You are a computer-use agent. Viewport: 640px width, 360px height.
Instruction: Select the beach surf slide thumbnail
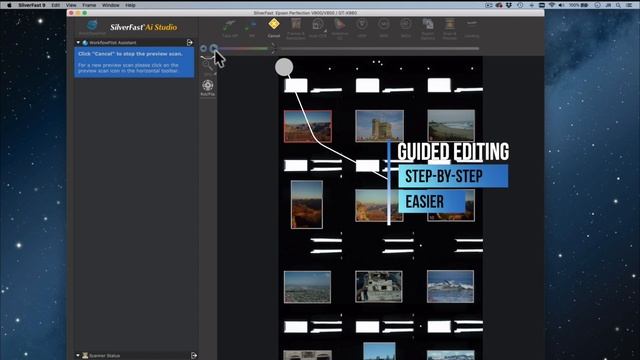coord(451,125)
